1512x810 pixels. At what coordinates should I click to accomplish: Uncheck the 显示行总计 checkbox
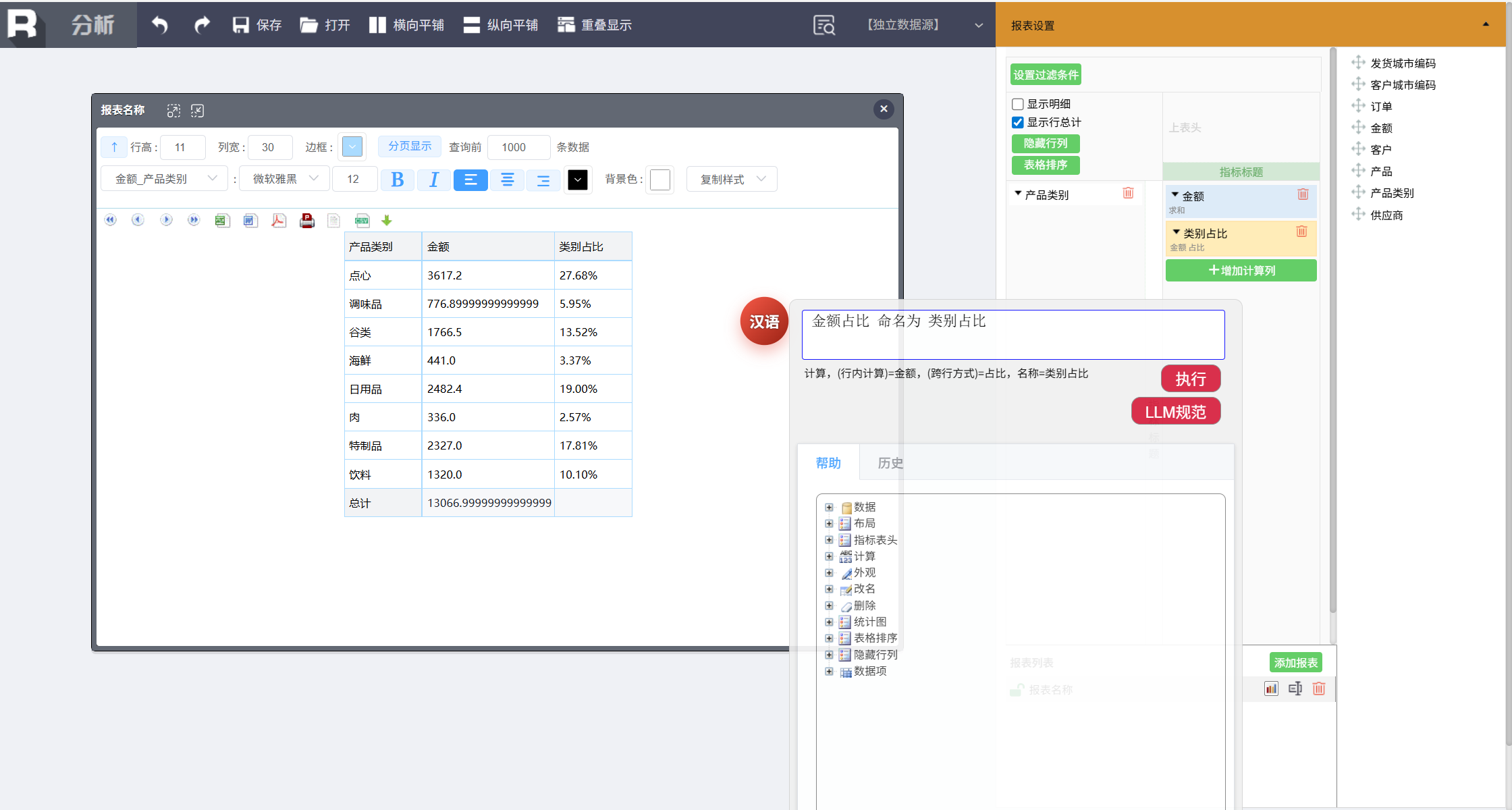1018,122
